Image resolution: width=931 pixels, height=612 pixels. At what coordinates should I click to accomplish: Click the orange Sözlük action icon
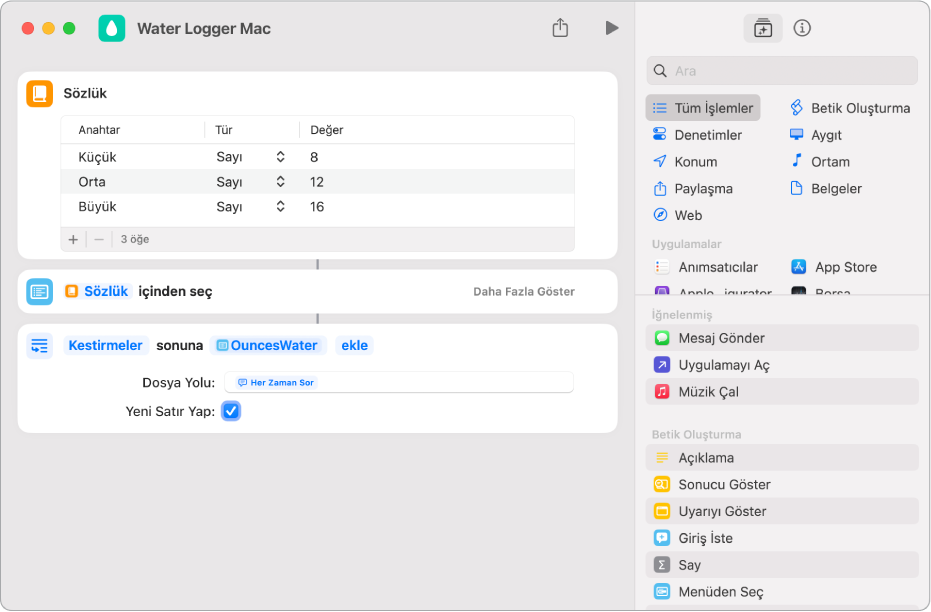coord(40,94)
